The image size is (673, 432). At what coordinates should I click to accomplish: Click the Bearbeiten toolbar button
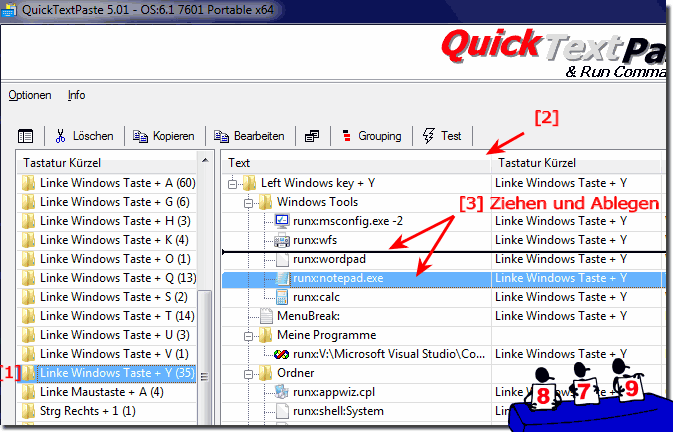pos(249,136)
